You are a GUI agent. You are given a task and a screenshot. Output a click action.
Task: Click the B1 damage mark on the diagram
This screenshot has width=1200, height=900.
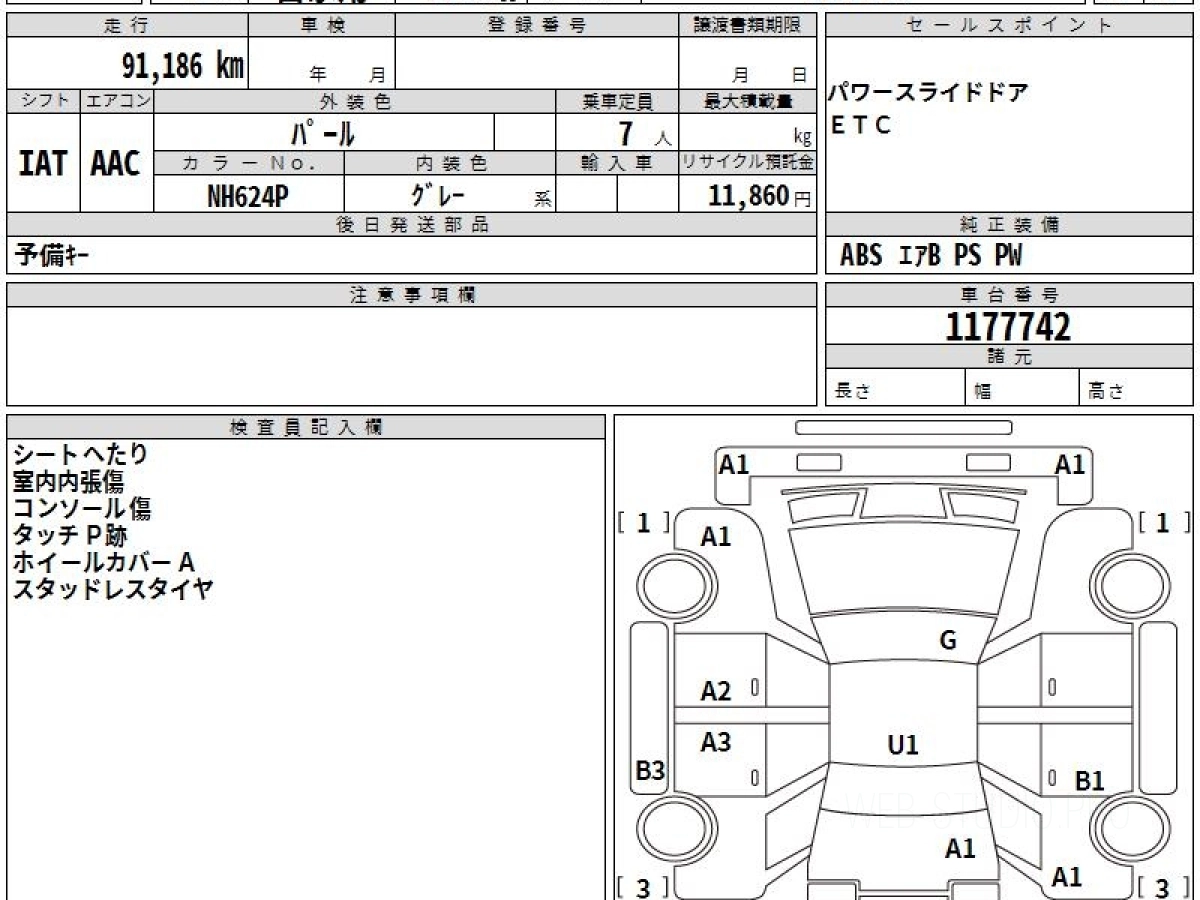[1089, 781]
